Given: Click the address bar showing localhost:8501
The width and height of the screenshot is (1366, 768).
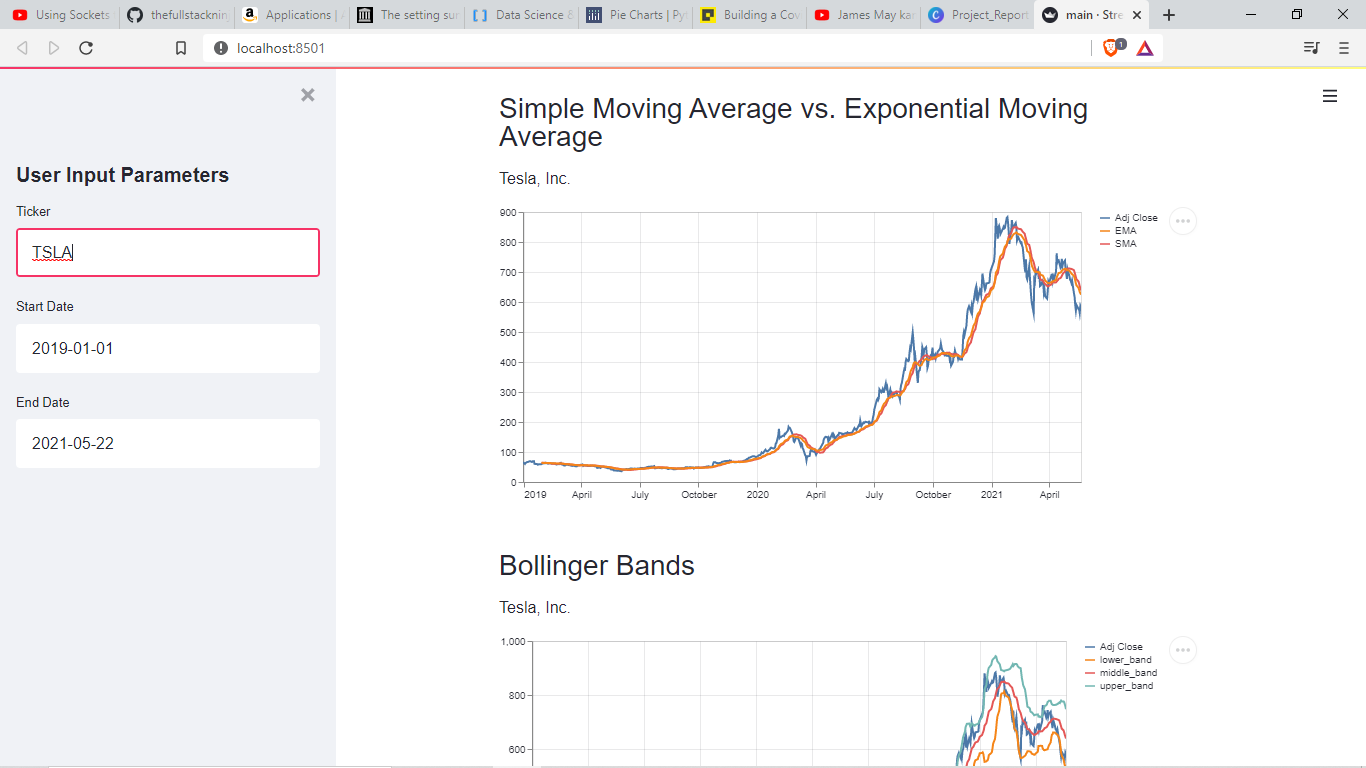Looking at the screenshot, I should (x=646, y=48).
